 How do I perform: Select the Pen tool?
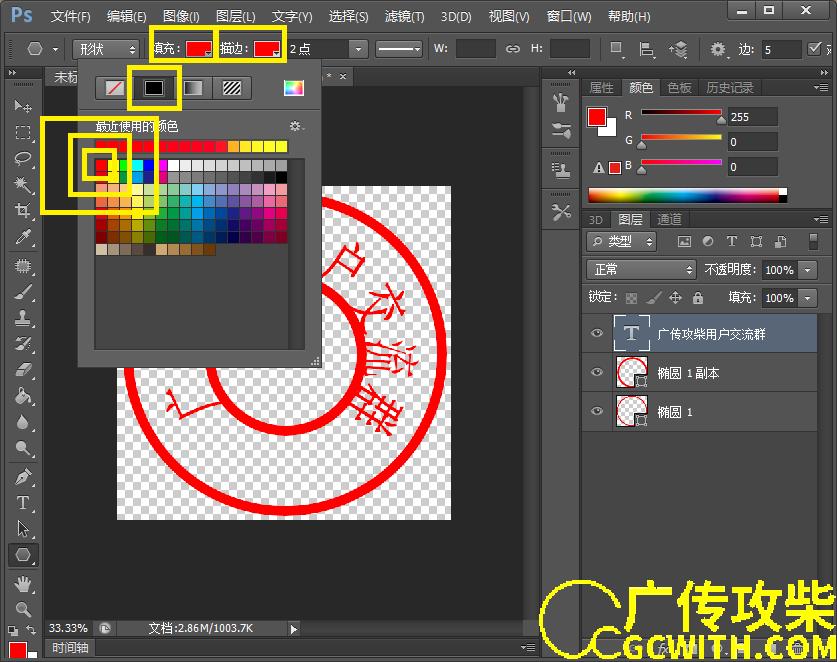23,477
